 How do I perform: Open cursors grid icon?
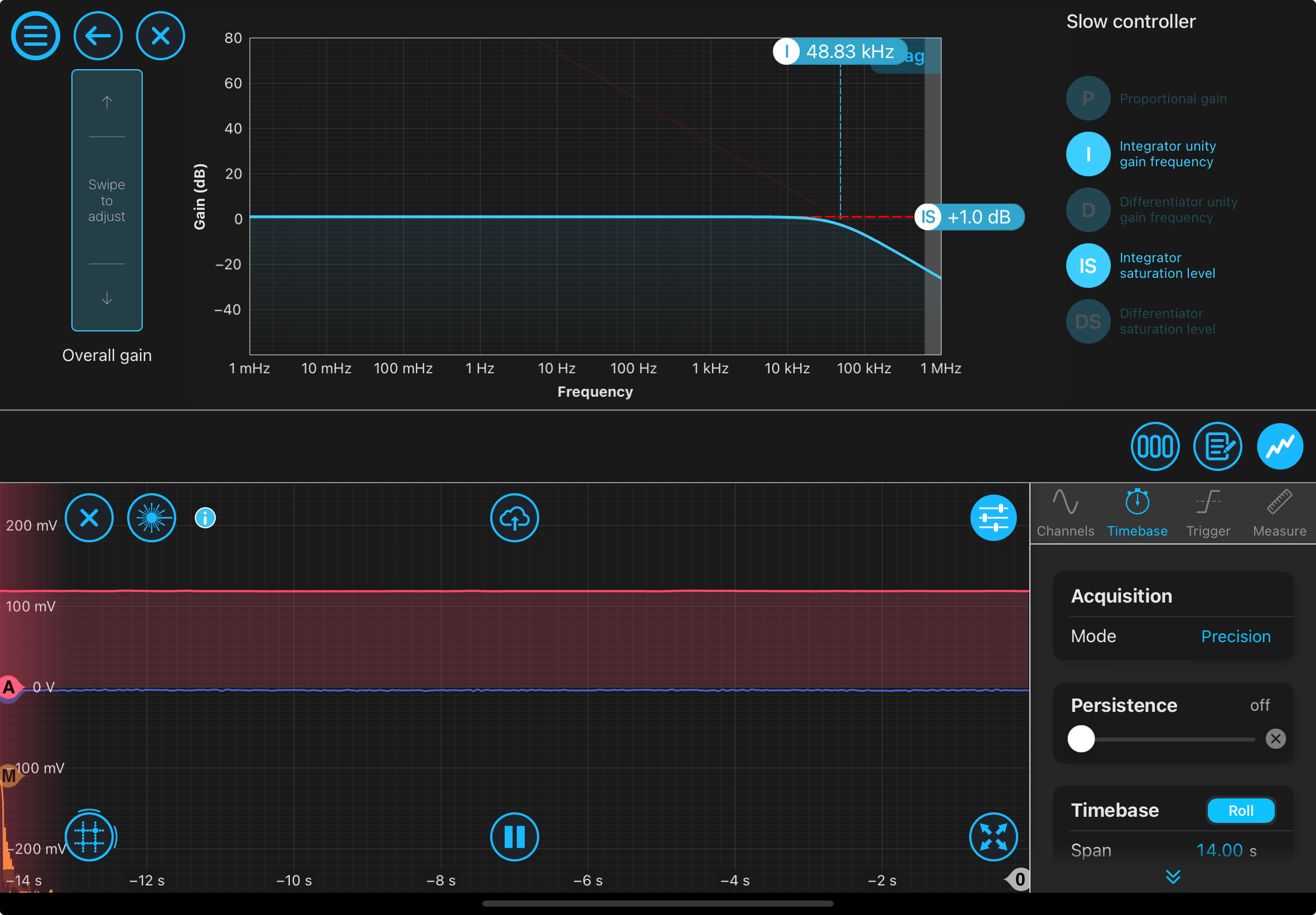(89, 836)
